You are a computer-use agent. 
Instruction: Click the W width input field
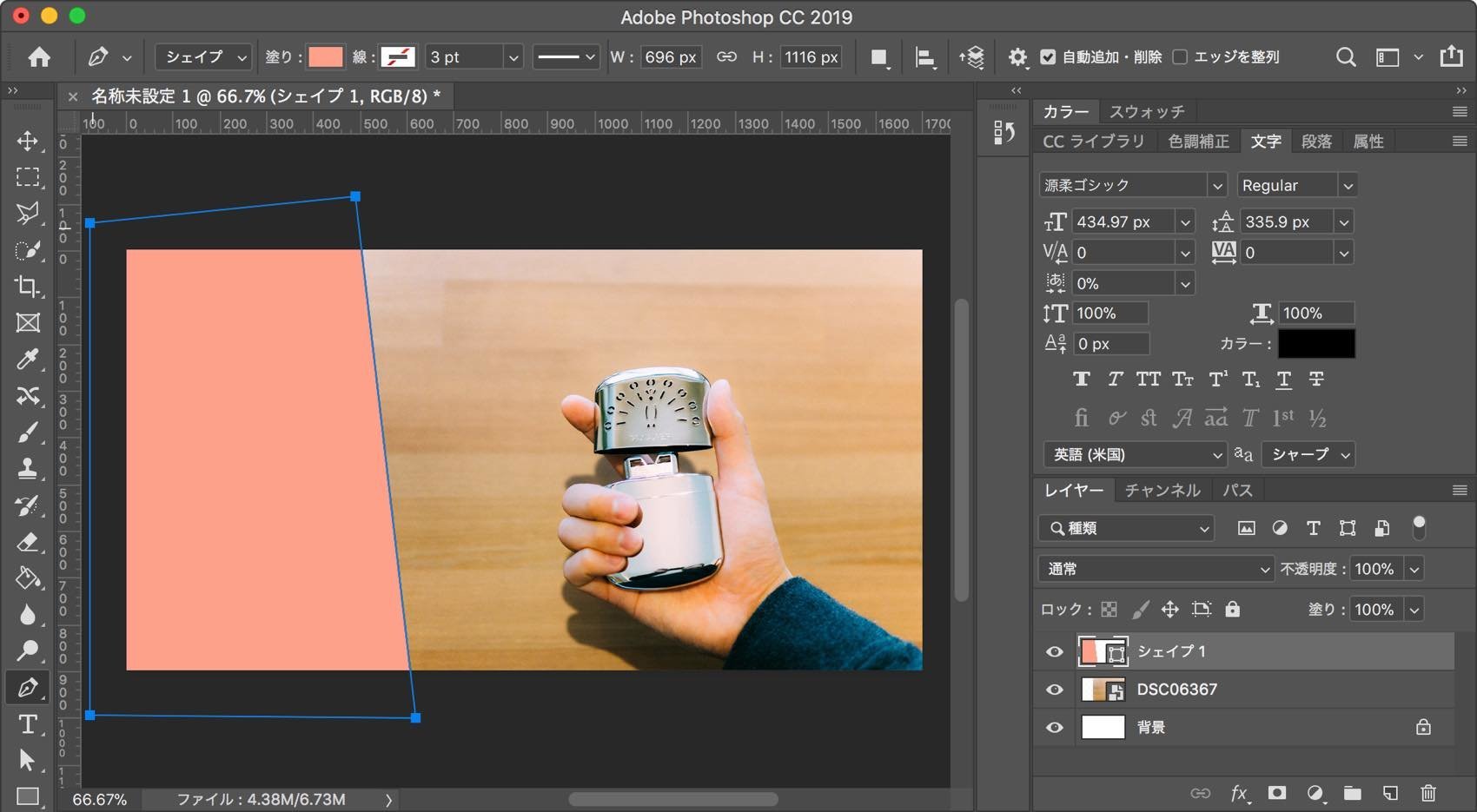pos(670,57)
